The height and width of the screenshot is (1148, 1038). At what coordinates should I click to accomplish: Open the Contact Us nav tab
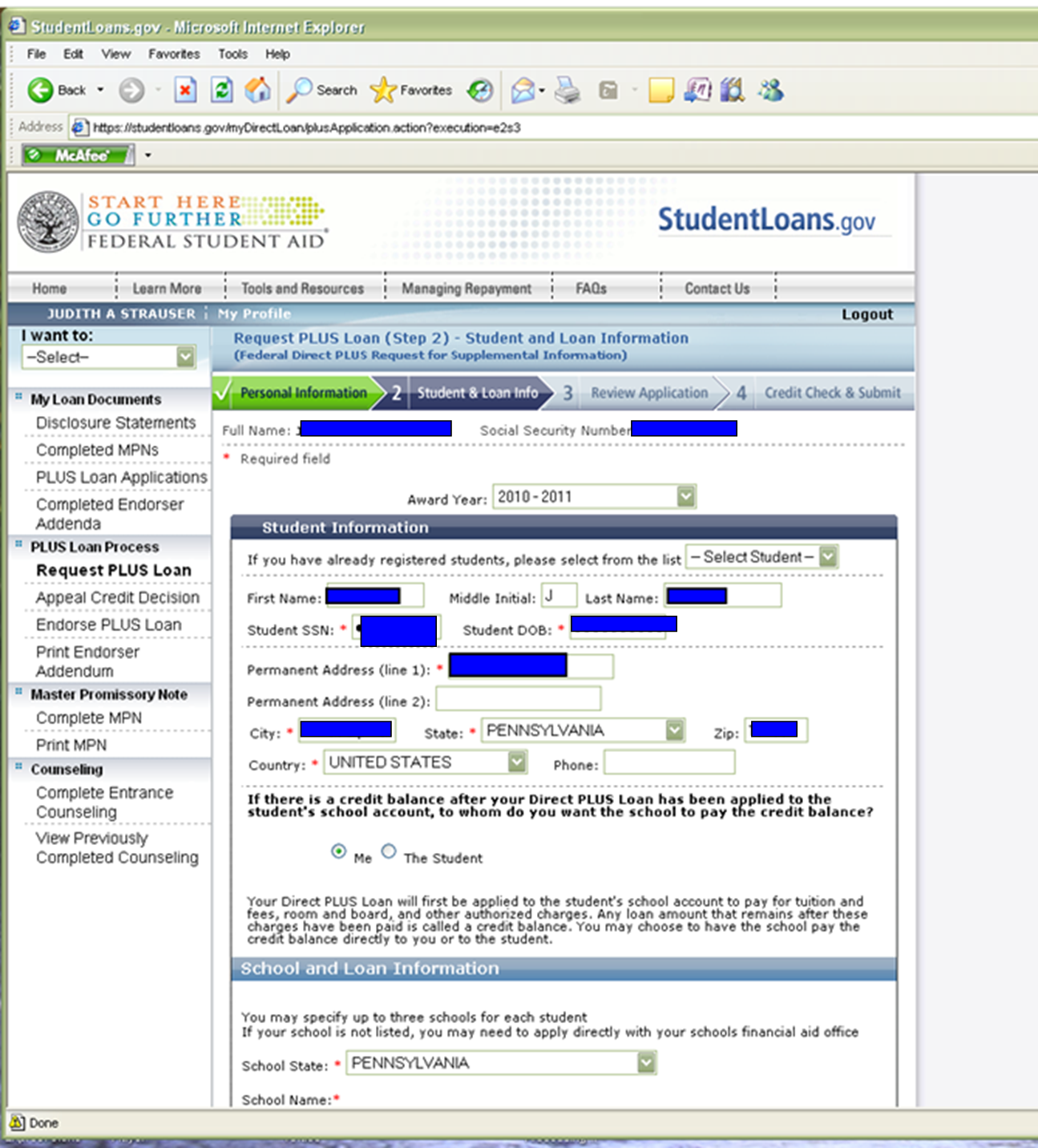pos(717,289)
